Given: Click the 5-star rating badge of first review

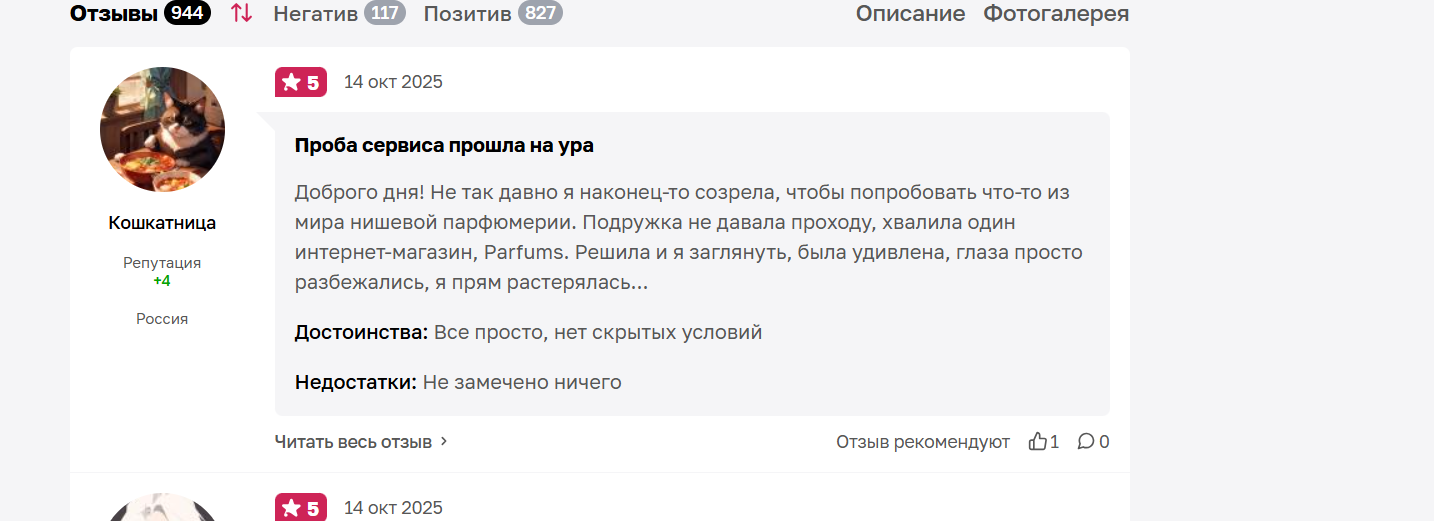Looking at the screenshot, I should click(301, 82).
